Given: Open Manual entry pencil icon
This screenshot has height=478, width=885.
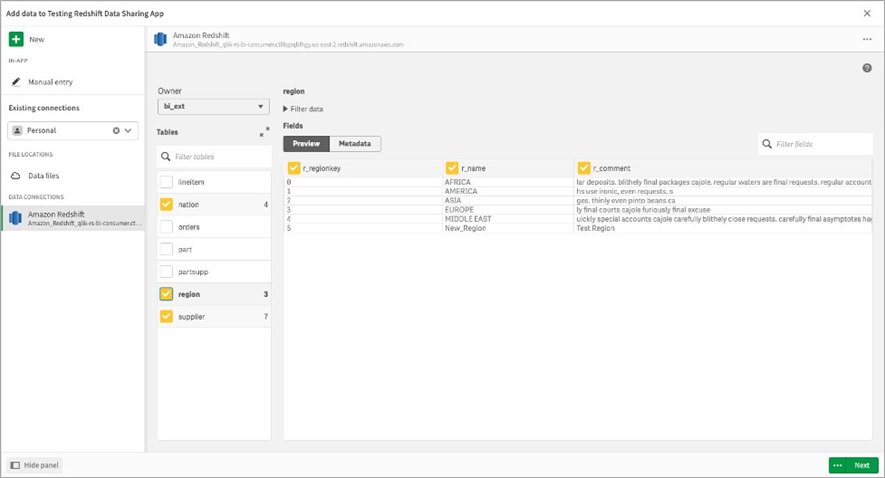Looking at the screenshot, I should 16,82.
